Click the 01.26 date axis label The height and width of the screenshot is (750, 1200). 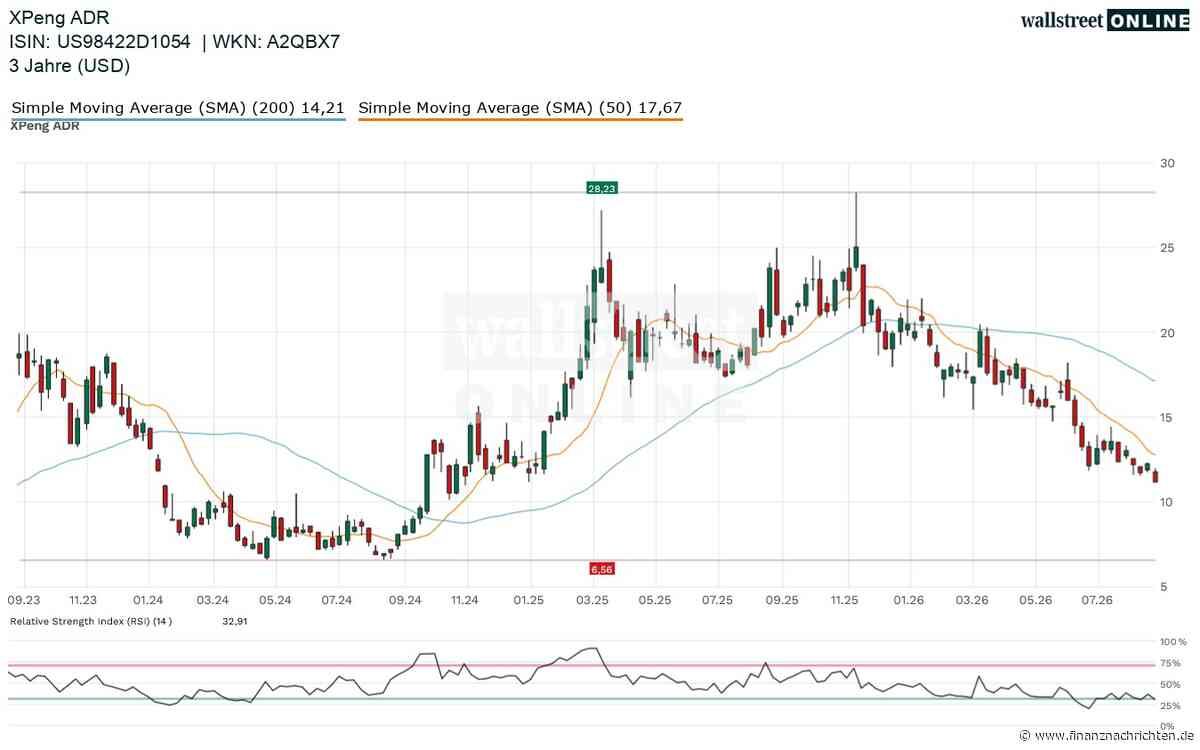tap(909, 600)
